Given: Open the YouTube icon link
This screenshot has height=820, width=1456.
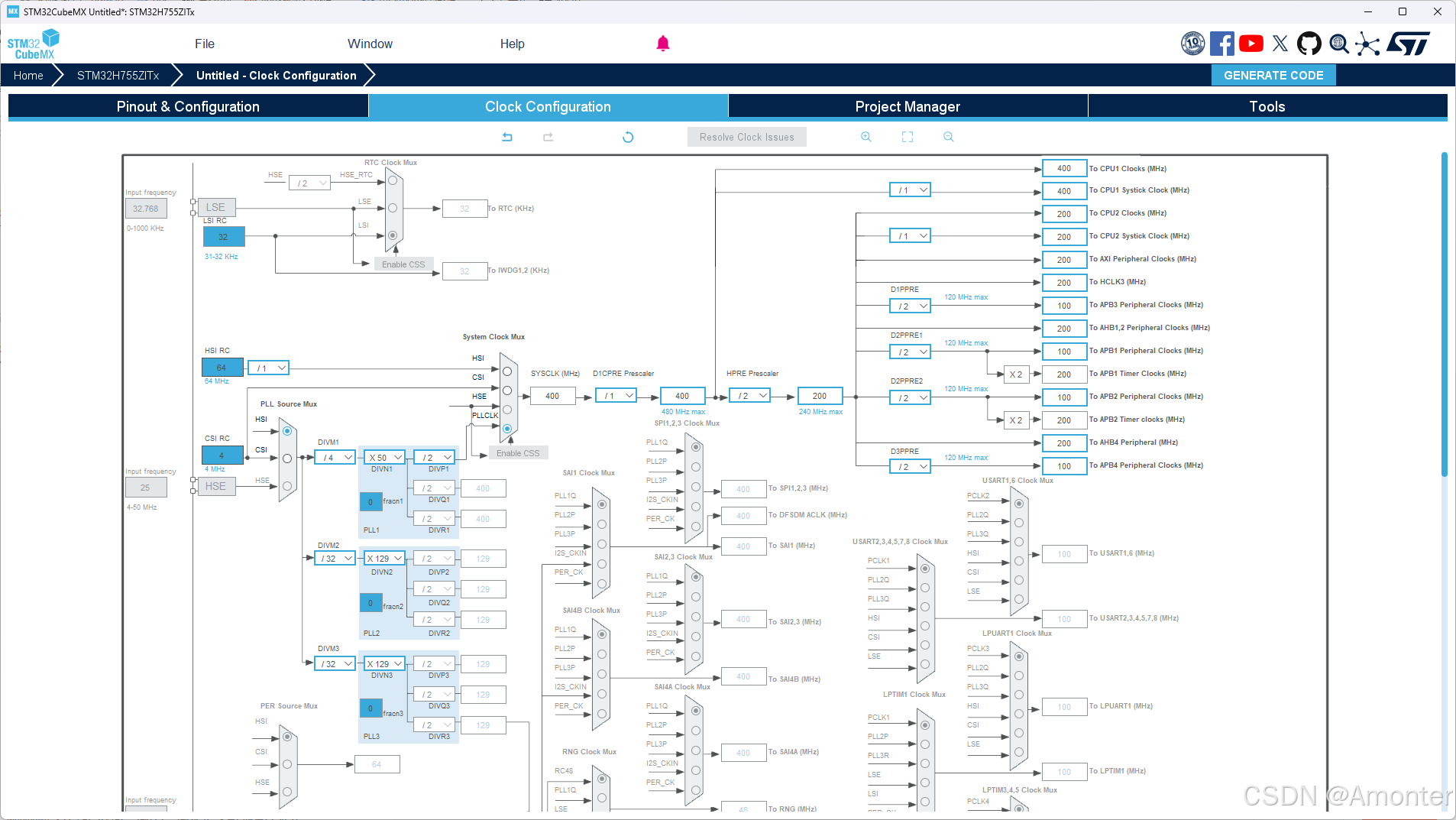Looking at the screenshot, I should click(1251, 44).
